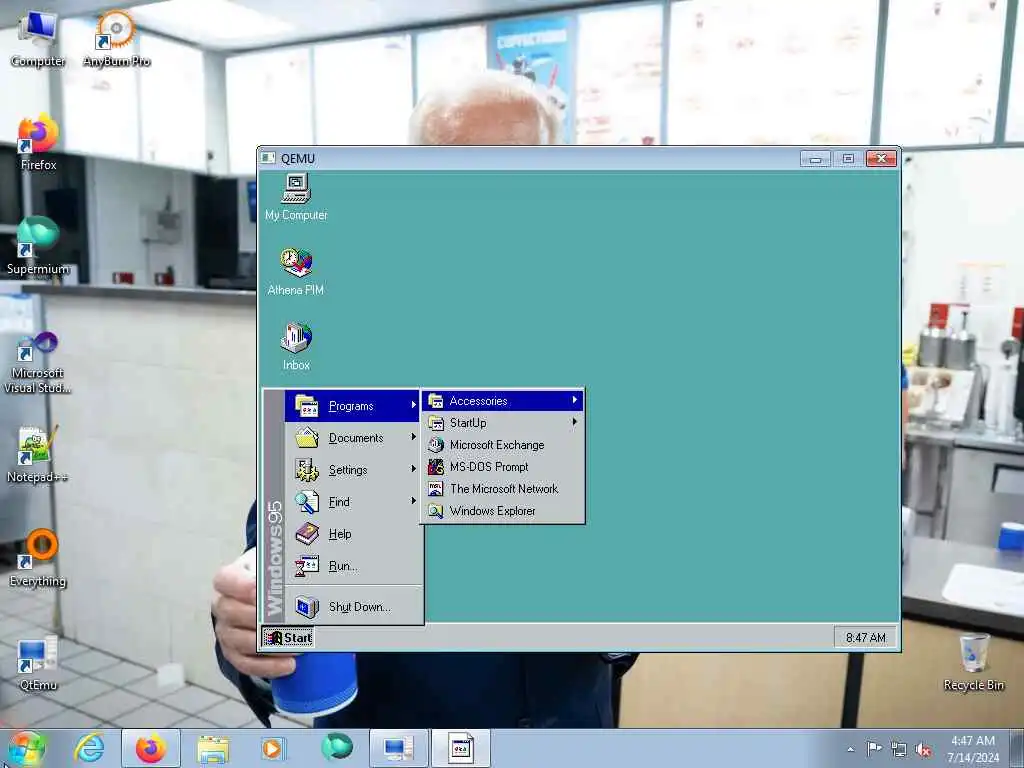Launch MS-DOS Prompt from Programs

point(503,467)
